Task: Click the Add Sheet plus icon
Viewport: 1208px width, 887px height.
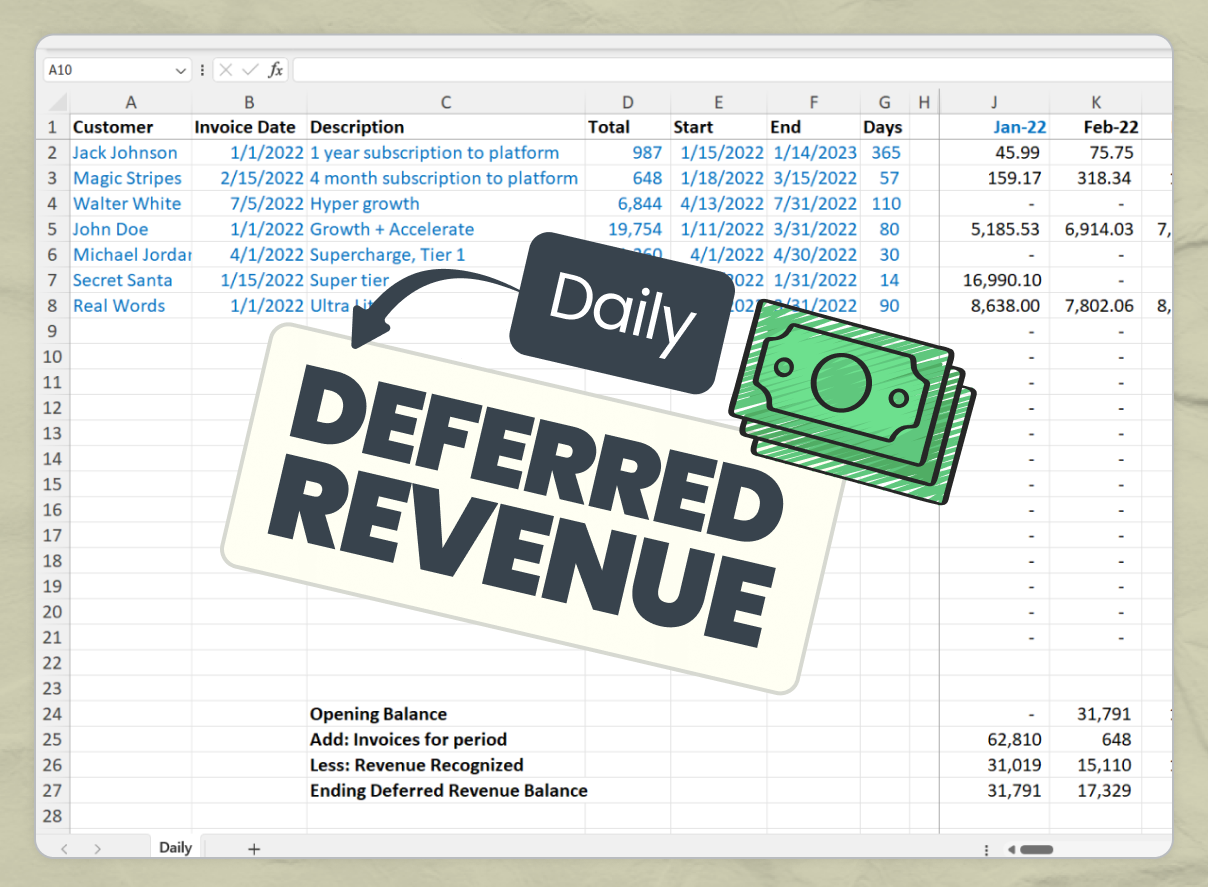Action: (253, 847)
